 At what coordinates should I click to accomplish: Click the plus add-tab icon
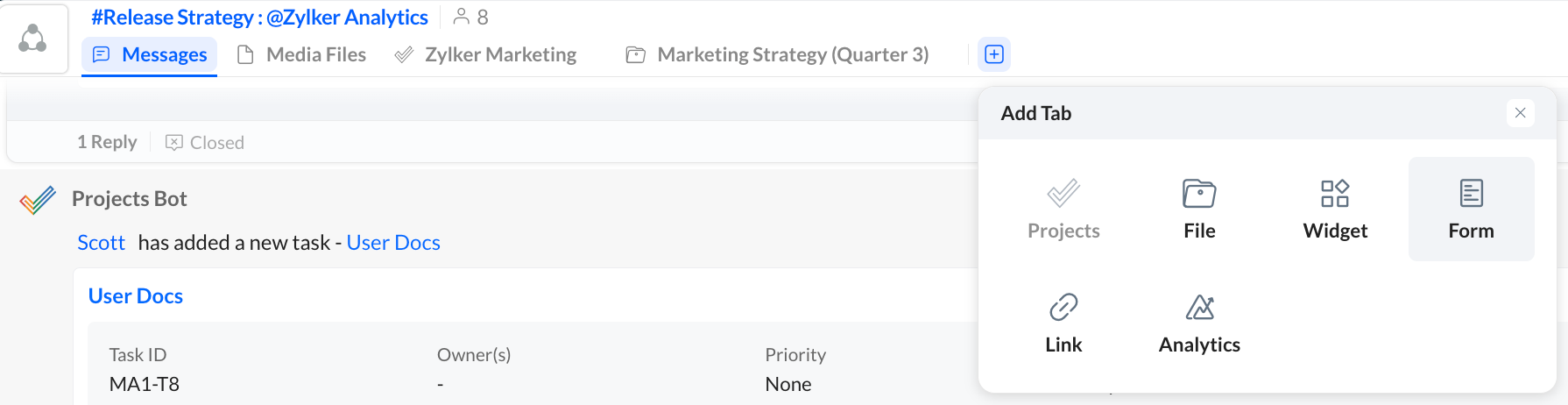coord(994,54)
